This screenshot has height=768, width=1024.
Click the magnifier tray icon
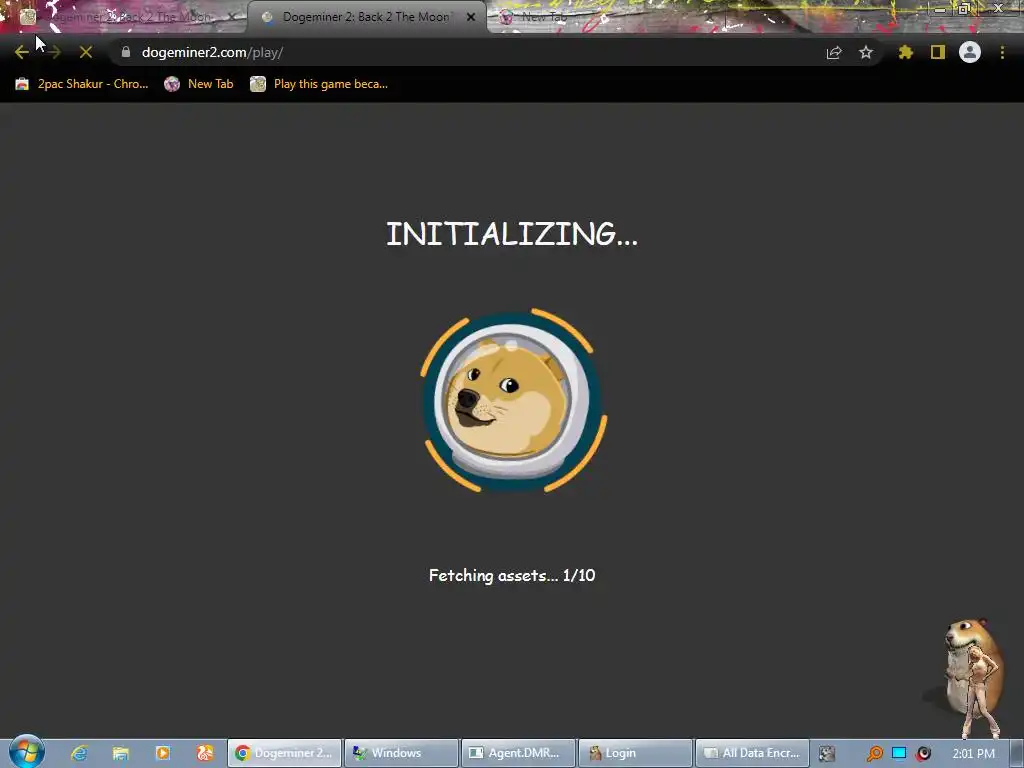[874, 754]
